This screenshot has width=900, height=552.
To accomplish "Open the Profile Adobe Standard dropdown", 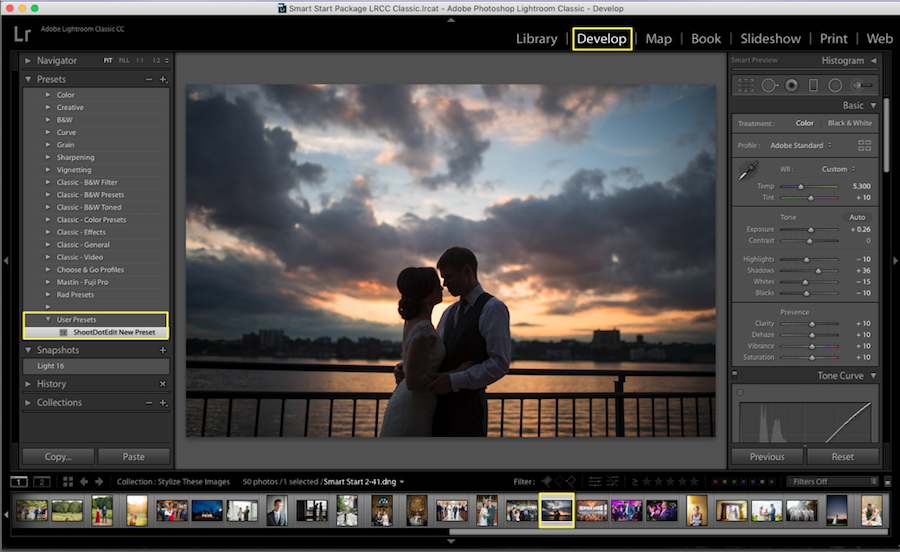I will pos(801,146).
